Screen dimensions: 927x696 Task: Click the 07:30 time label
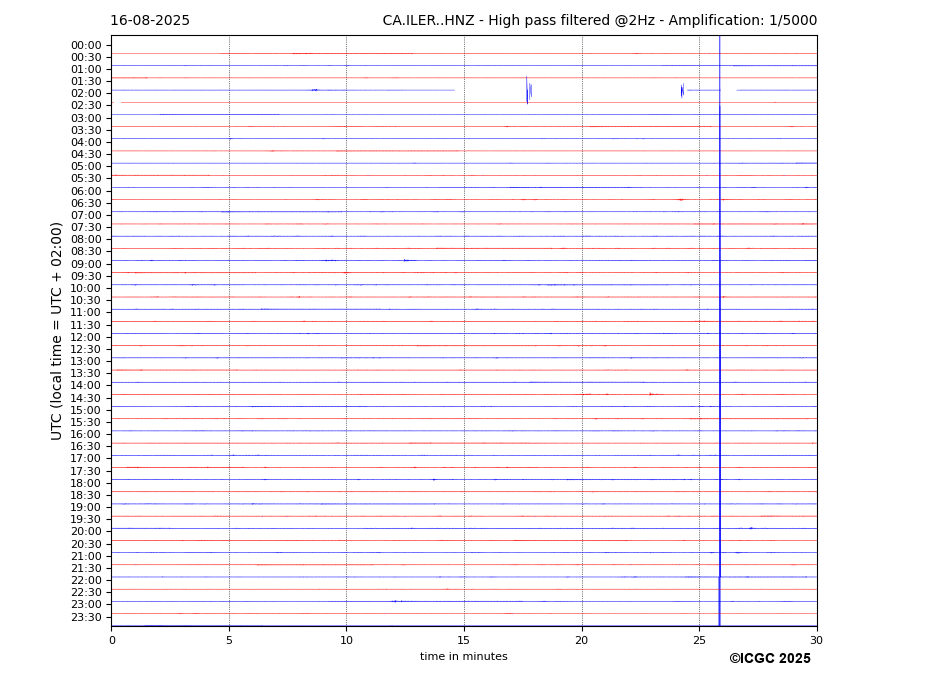coord(86,228)
